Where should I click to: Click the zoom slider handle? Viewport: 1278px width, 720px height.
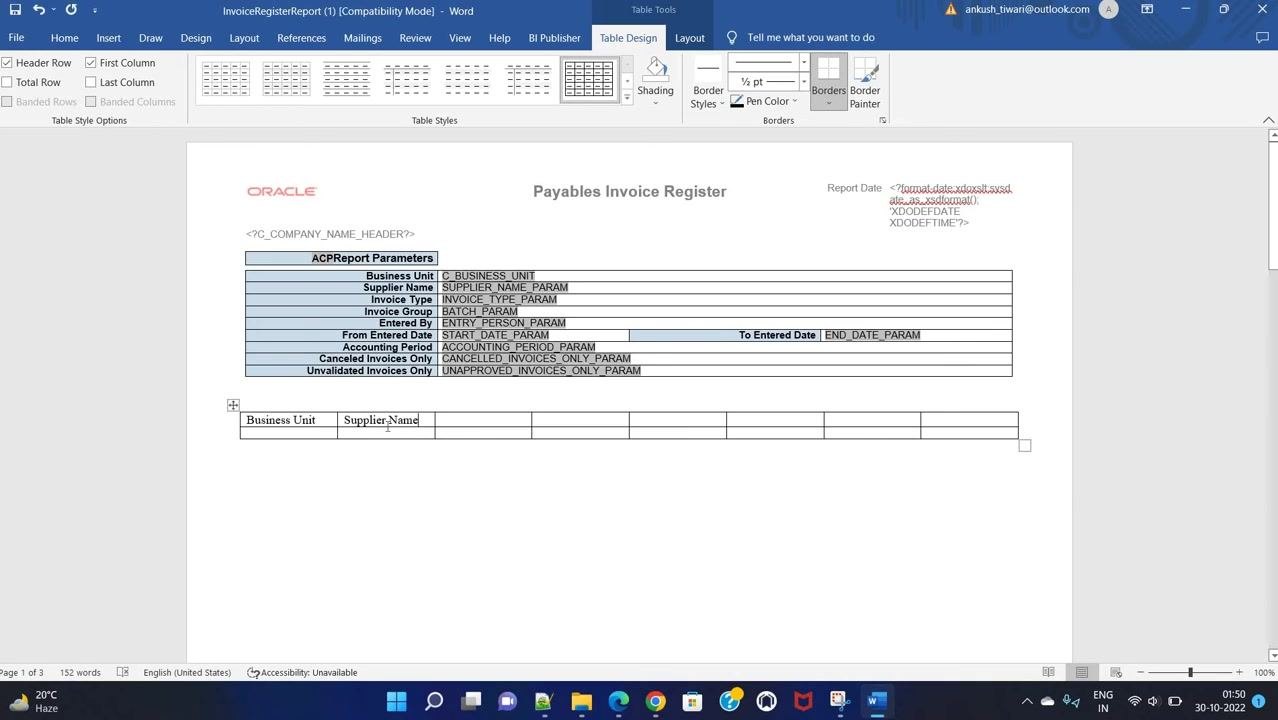[x=1190, y=673]
